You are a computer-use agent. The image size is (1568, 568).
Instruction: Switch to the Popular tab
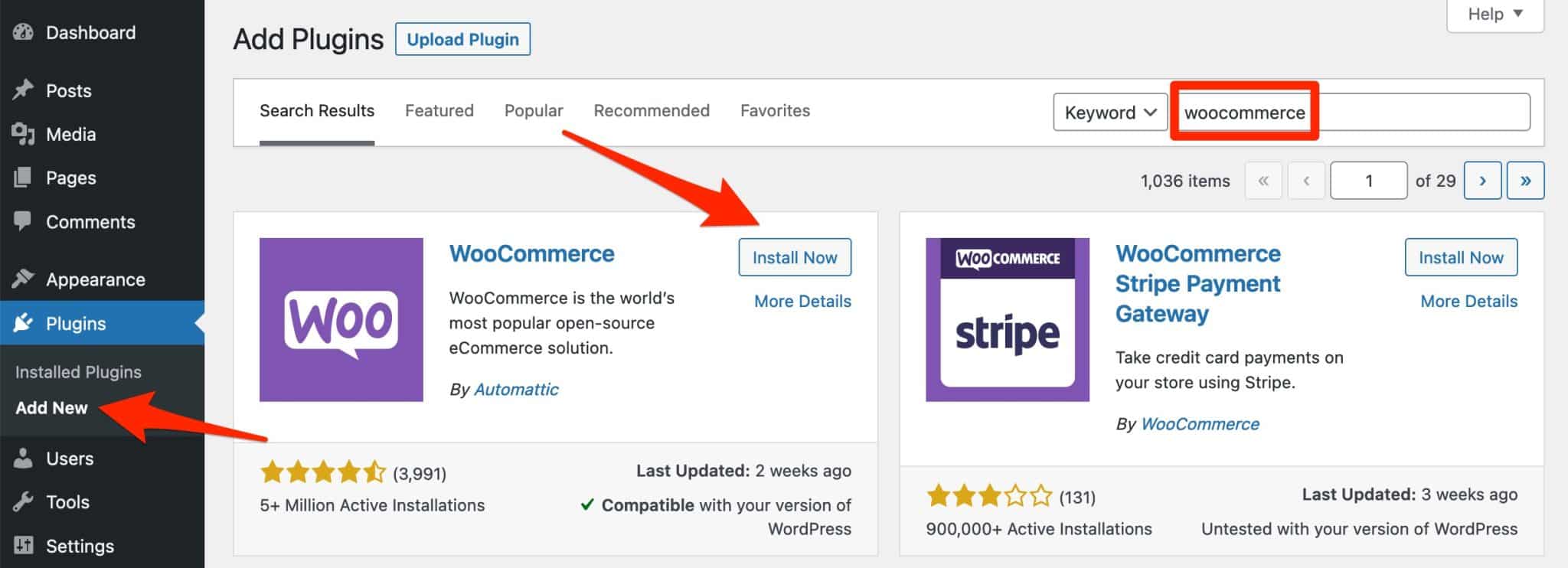click(x=534, y=111)
